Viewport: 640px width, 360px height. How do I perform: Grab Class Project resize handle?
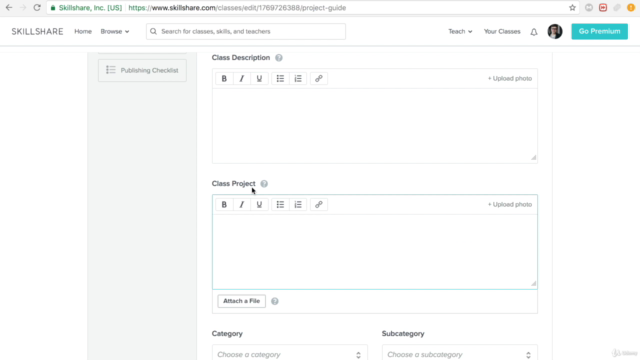point(533,283)
